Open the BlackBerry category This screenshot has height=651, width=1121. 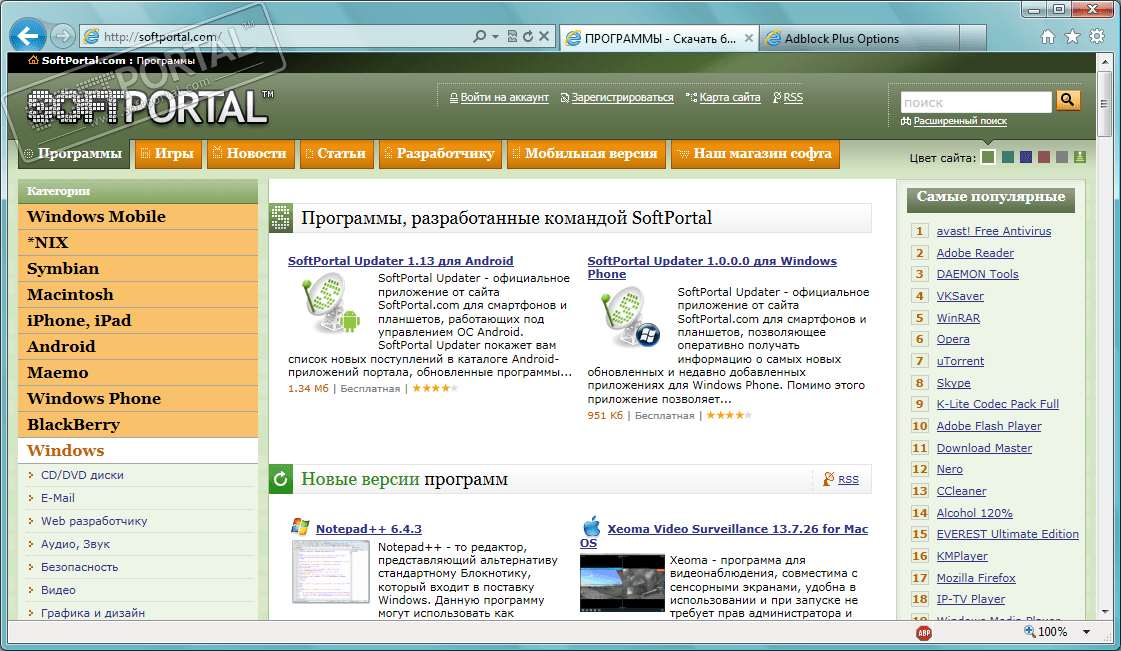pos(138,424)
